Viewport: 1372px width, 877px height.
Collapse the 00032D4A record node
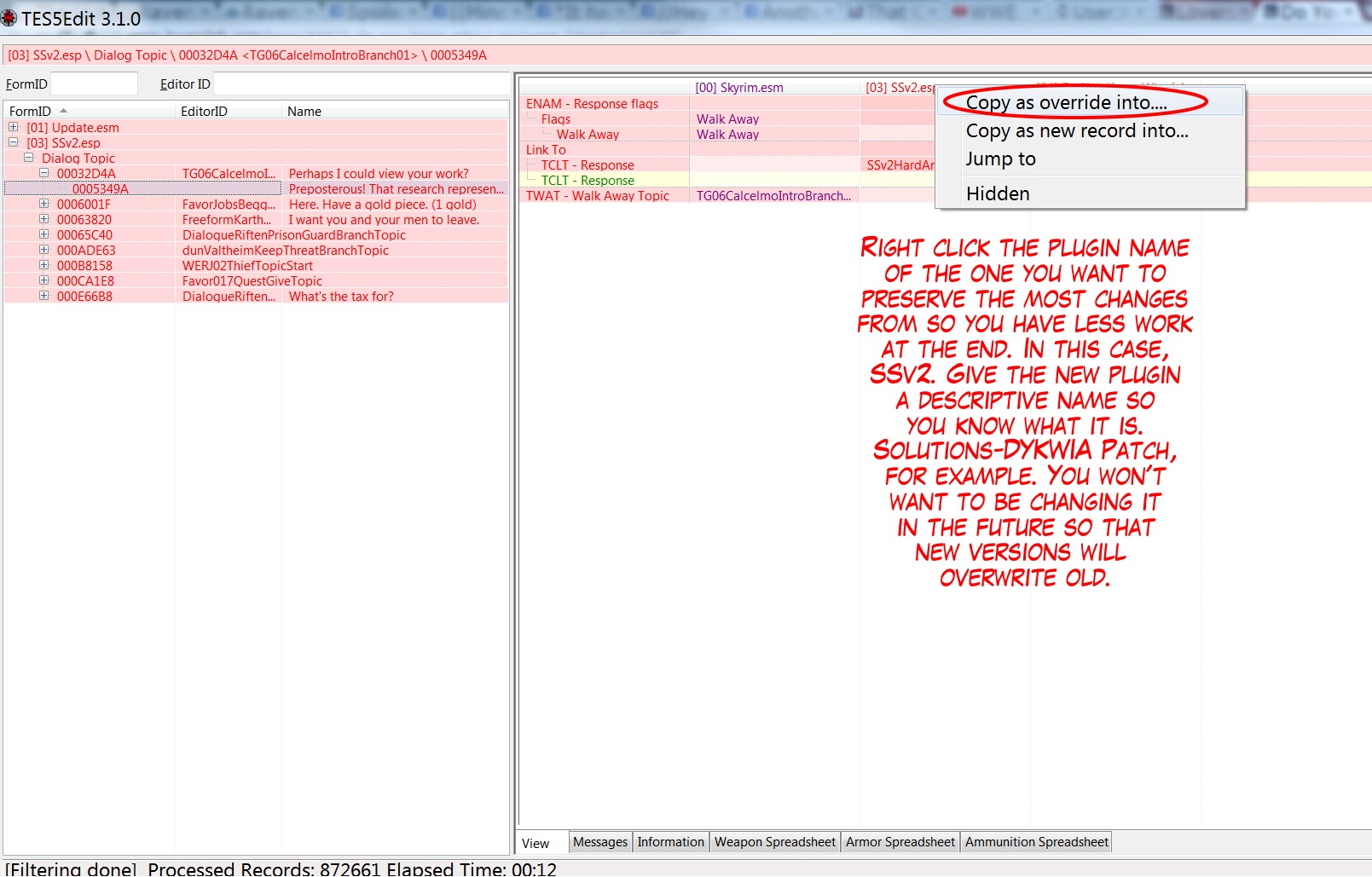[44, 173]
